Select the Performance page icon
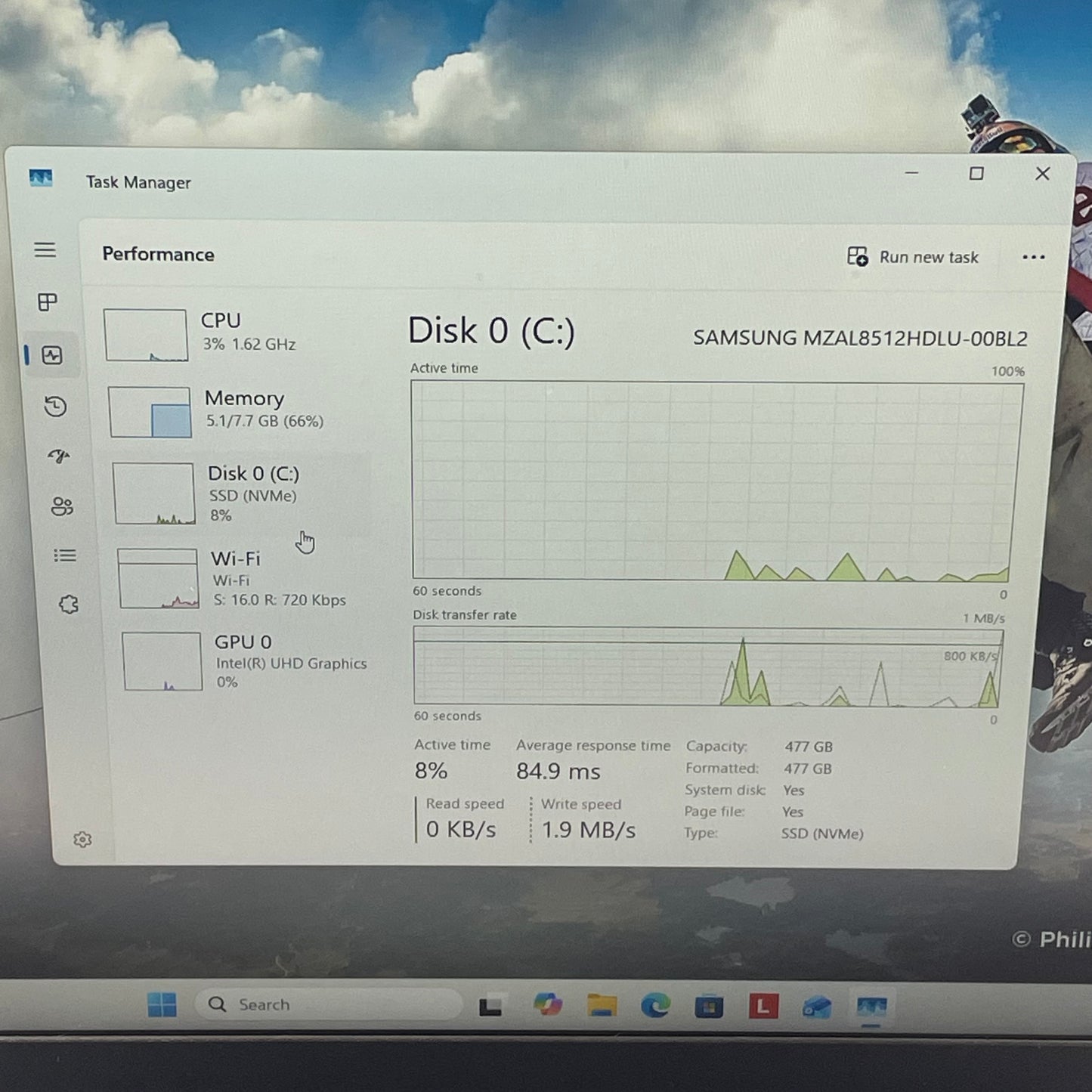1092x1092 pixels. click(52, 355)
